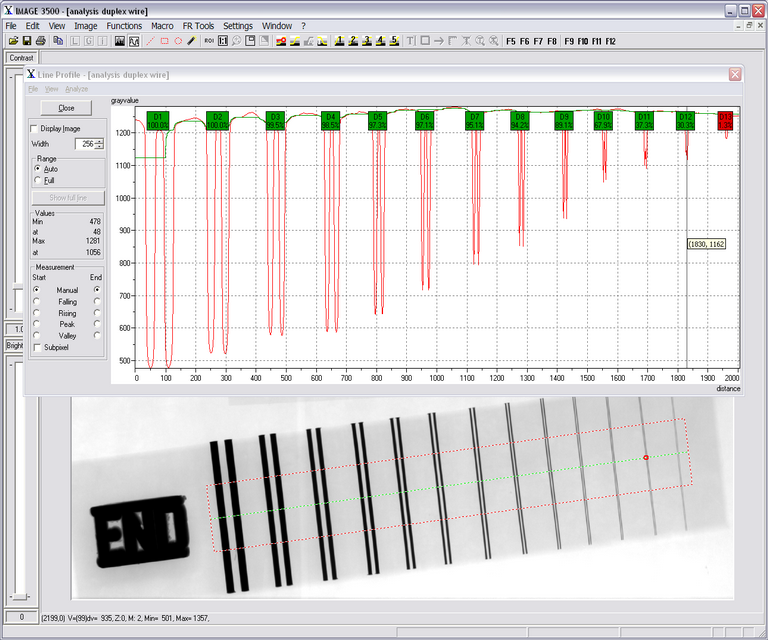The height and width of the screenshot is (640, 768).
Task: Select the pencil marker tool
Action: tap(192, 41)
